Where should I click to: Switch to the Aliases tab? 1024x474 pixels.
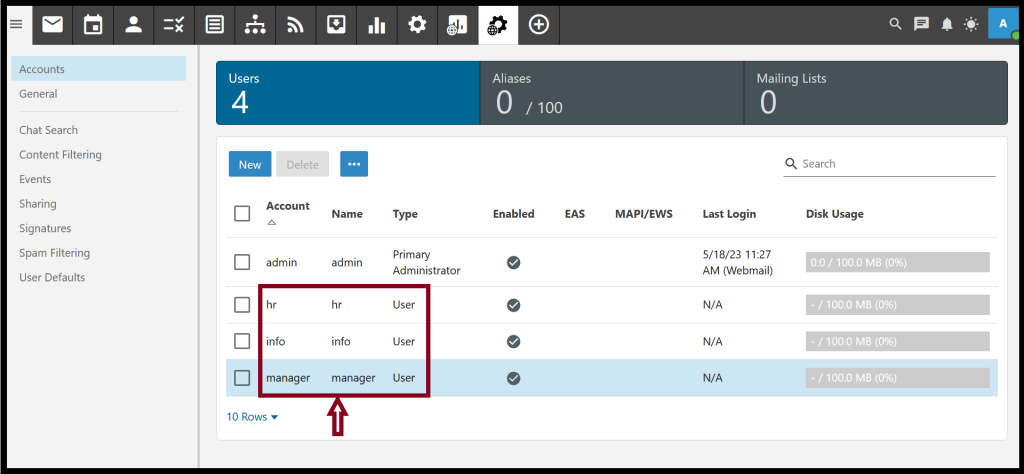[612, 93]
